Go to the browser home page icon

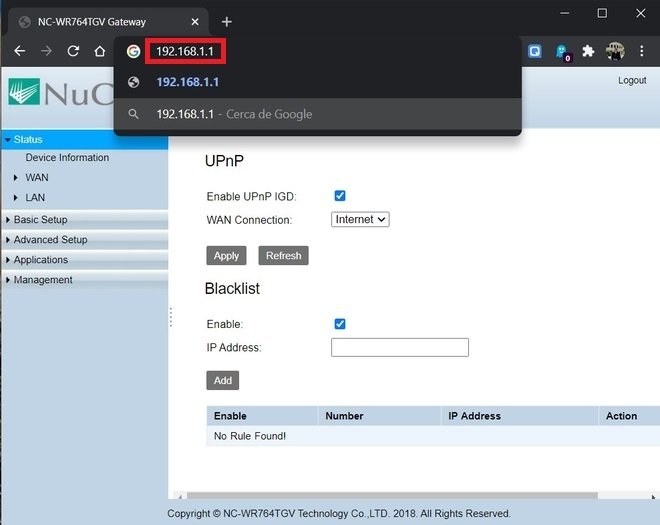pyautogui.click(x=100, y=51)
